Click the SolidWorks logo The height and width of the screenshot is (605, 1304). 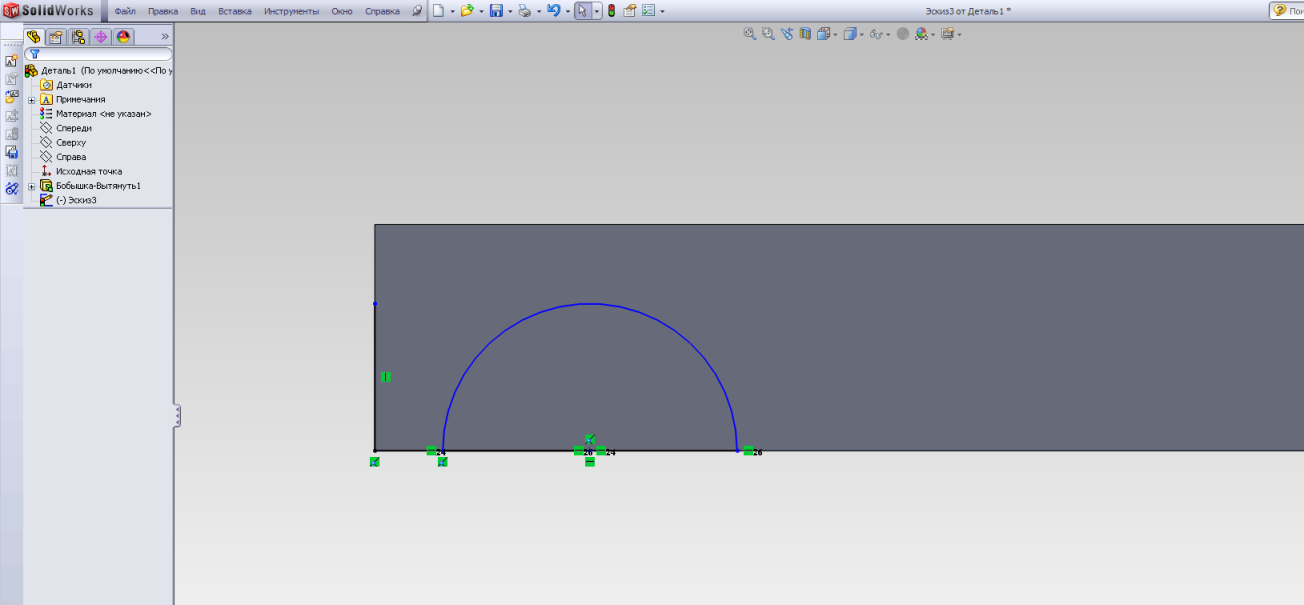tap(50, 11)
